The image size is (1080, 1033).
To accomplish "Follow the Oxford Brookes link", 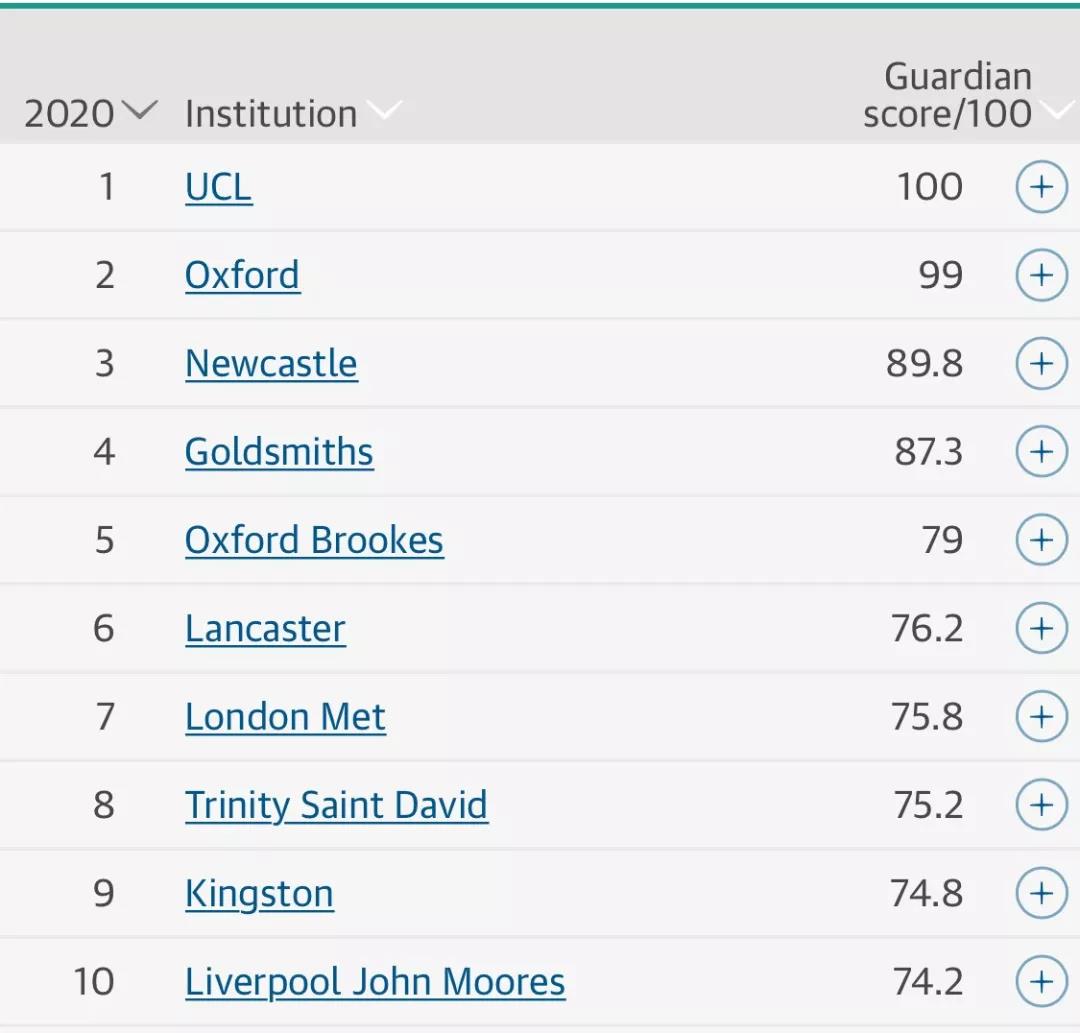I will [x=314, y=541].
